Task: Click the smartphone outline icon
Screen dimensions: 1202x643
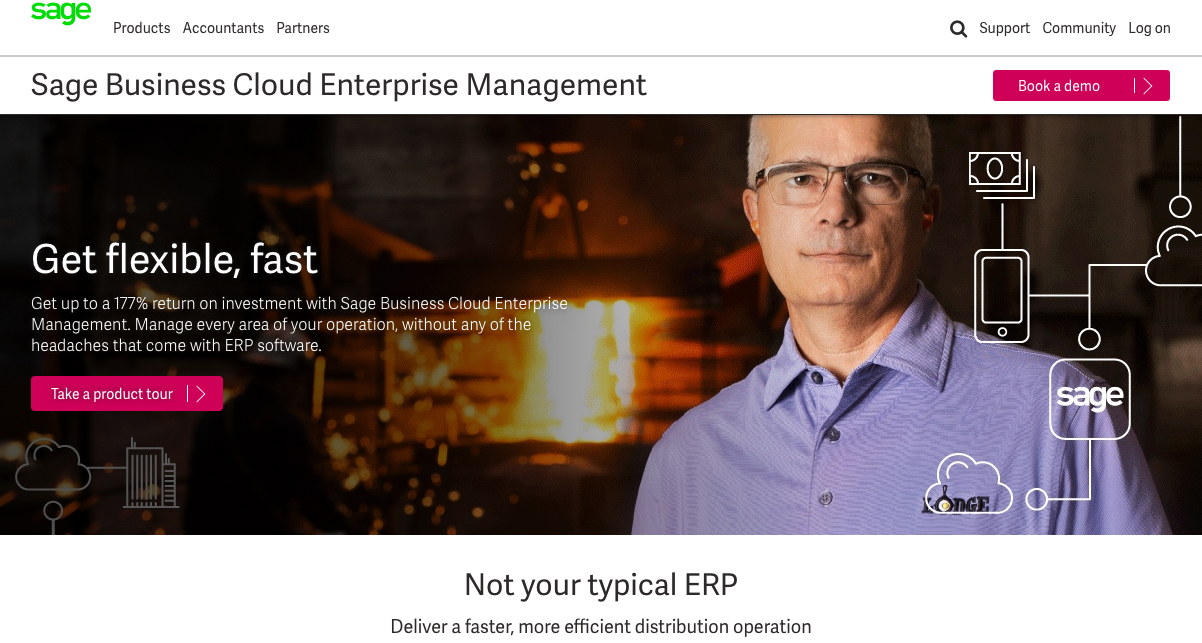Action: (x=1002, y=295)
